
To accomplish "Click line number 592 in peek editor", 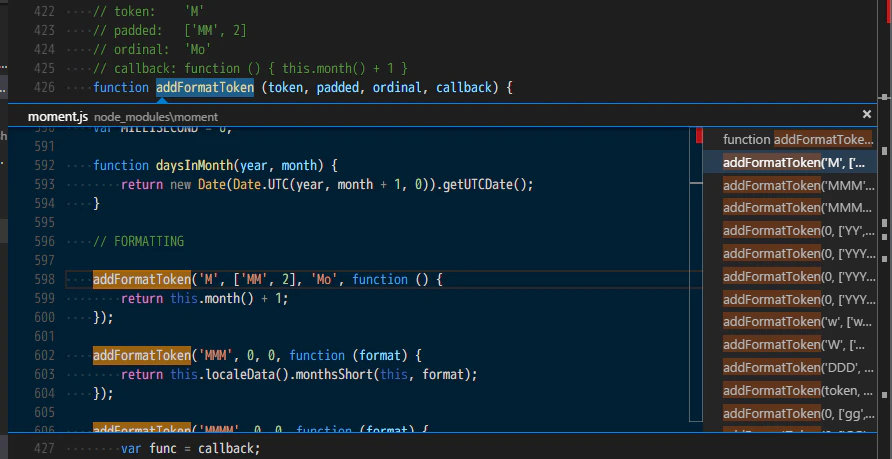I will click(x=44, y=166).
